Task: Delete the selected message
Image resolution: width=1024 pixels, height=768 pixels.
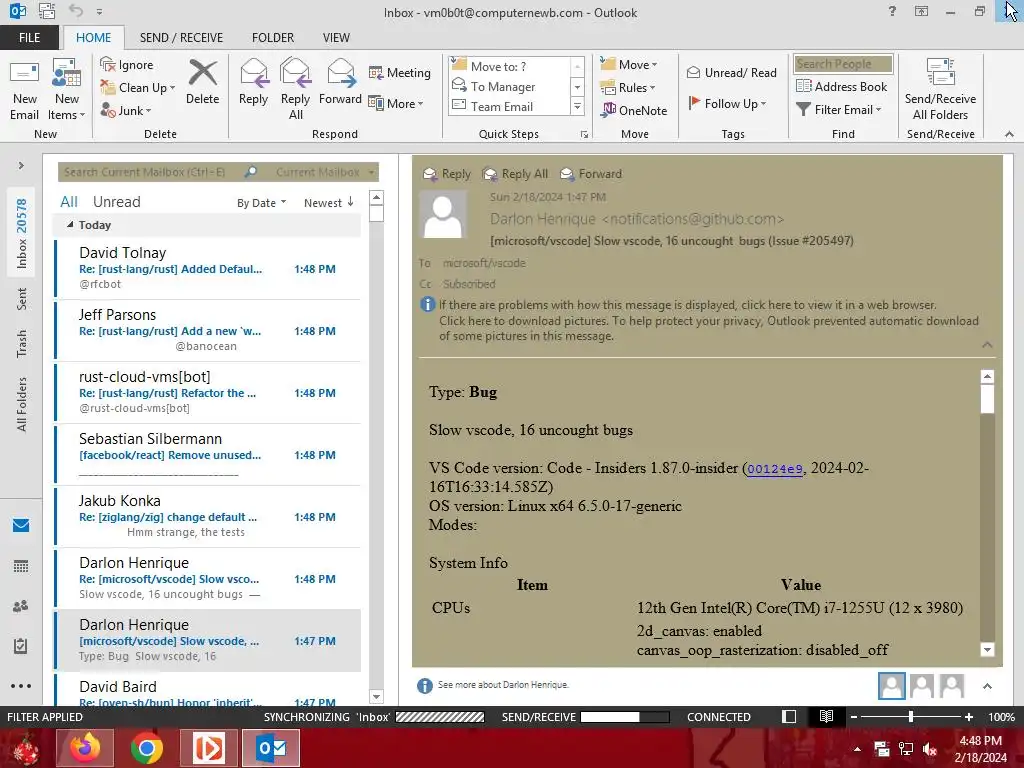Action: (202, 82)
